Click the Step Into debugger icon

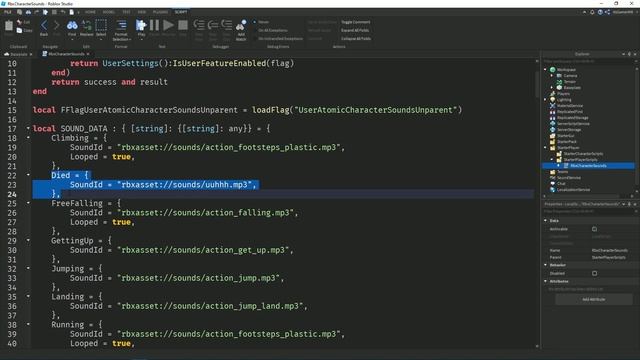click(x=199, y=25)
